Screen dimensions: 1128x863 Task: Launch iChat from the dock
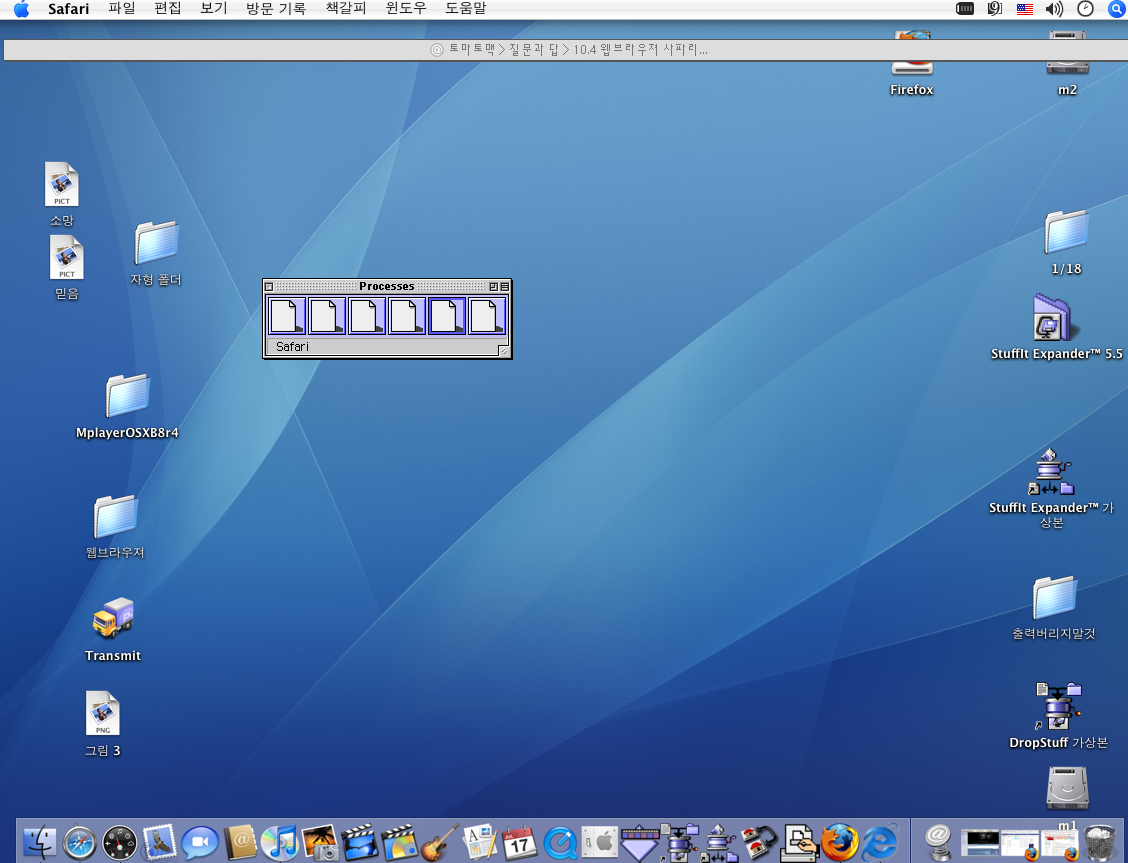pyautogui.click(x=200, y=842)
